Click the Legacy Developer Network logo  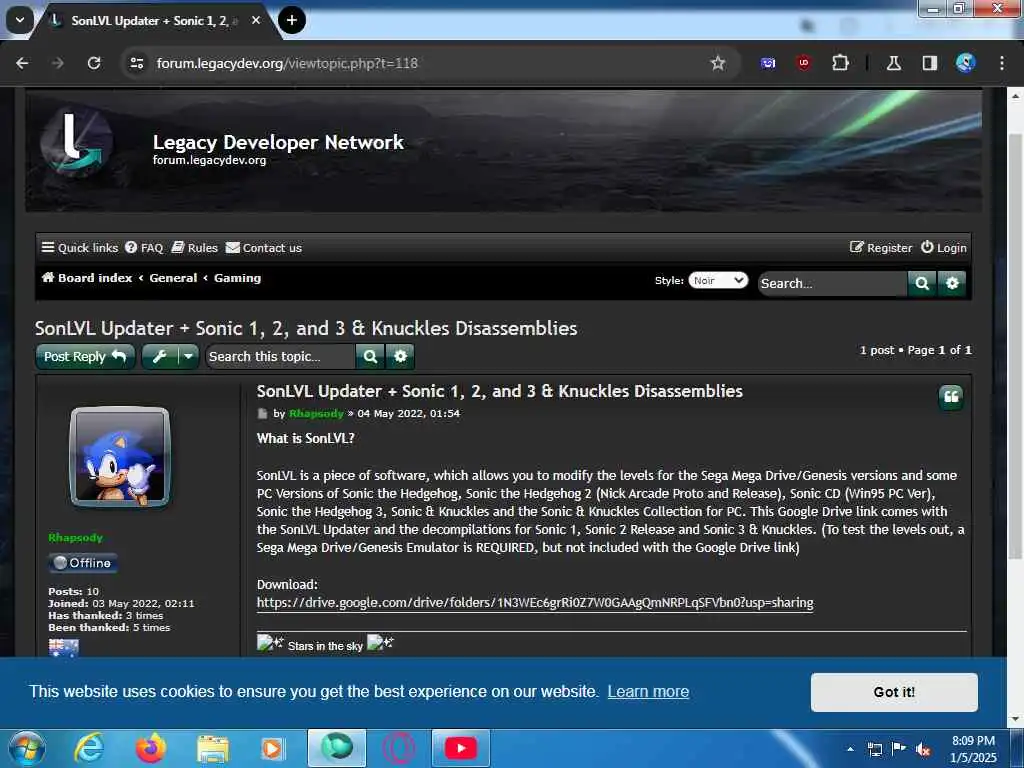76,144
